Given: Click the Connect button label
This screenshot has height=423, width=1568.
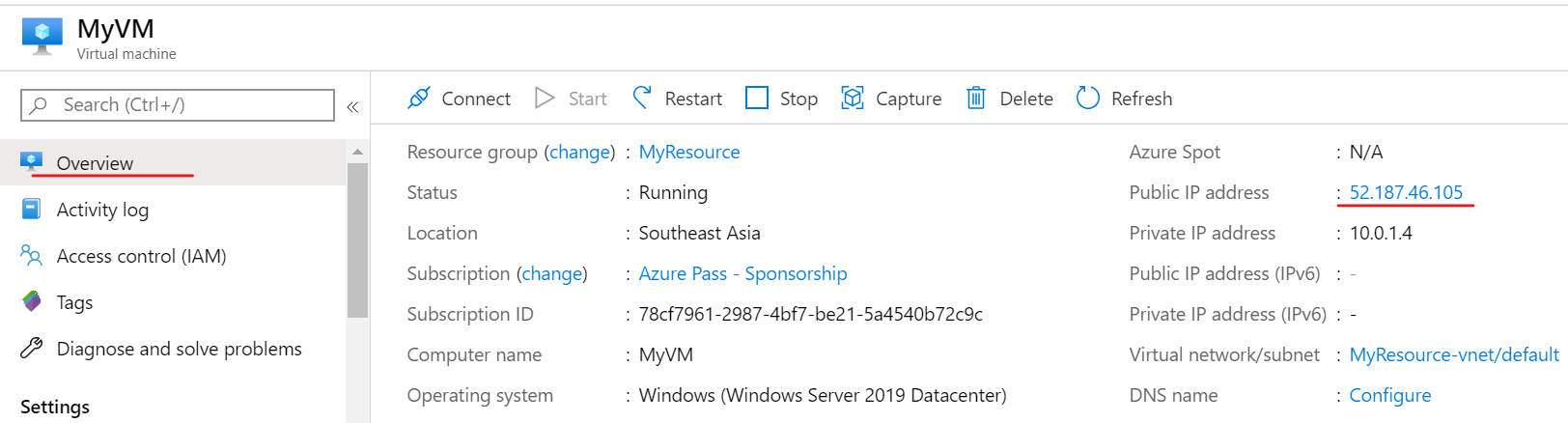Looking at the screenshot, I should (476, 99).
